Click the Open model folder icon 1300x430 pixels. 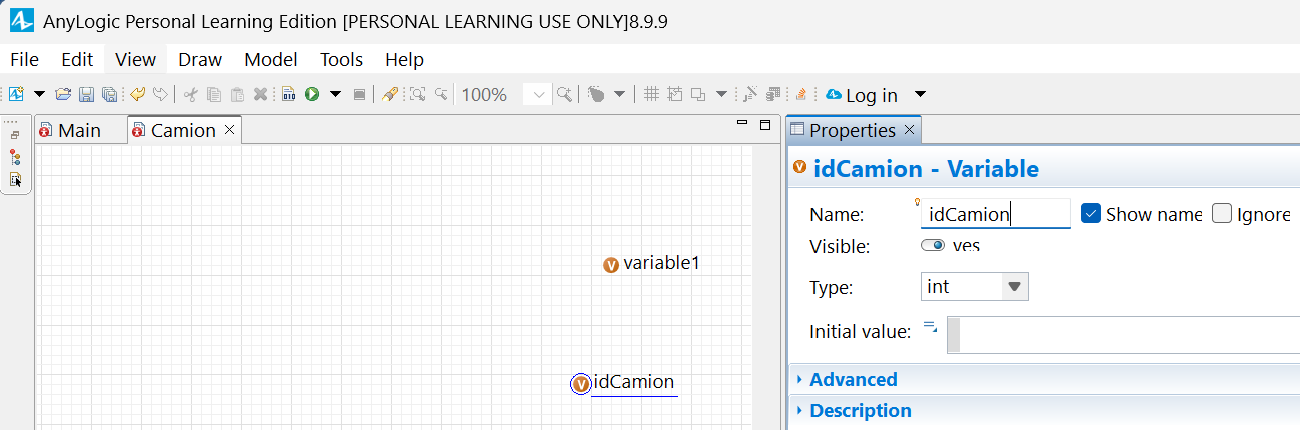[63, 94]
